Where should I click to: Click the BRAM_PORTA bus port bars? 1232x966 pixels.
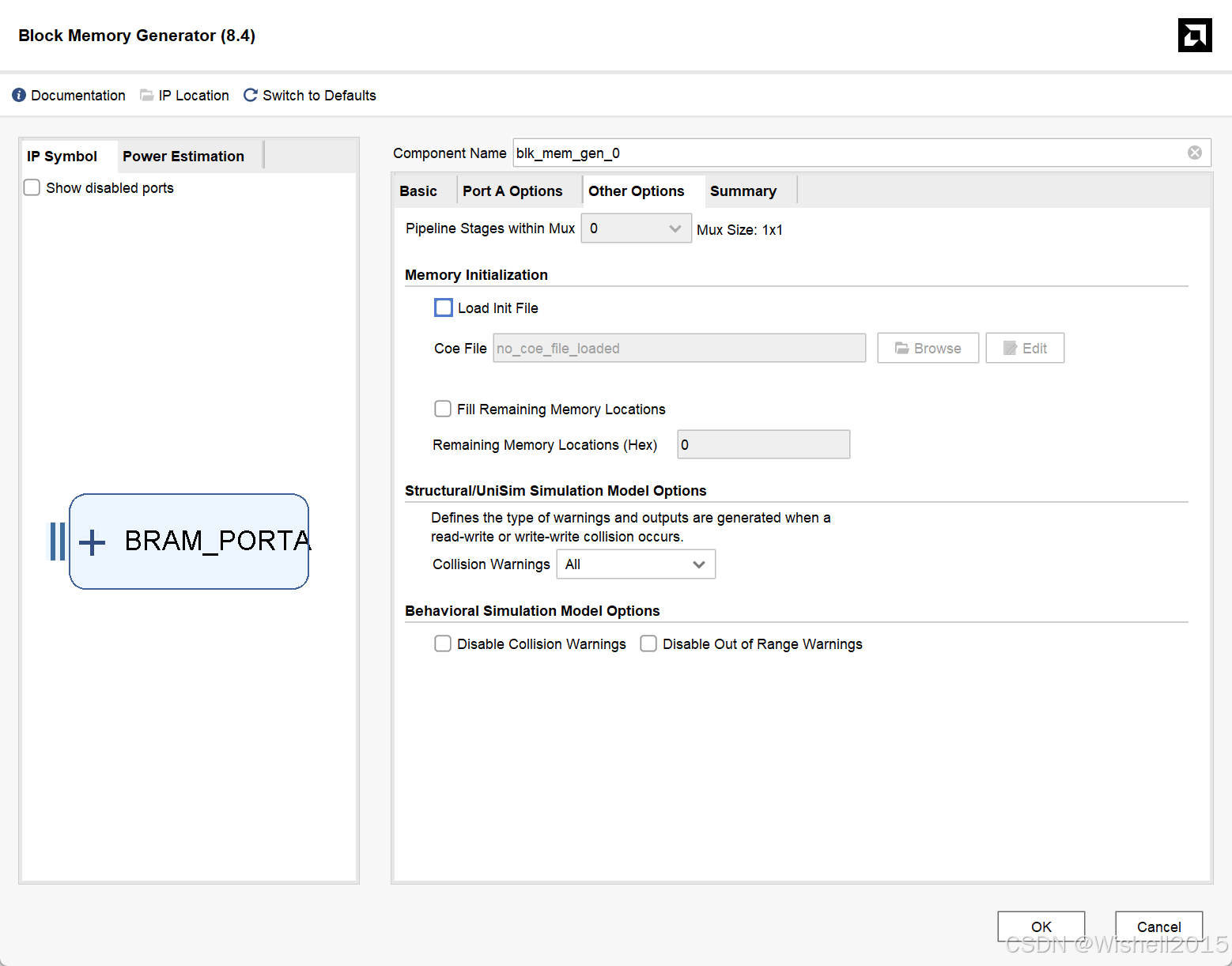pyautogui.click(x=57, y=541)
